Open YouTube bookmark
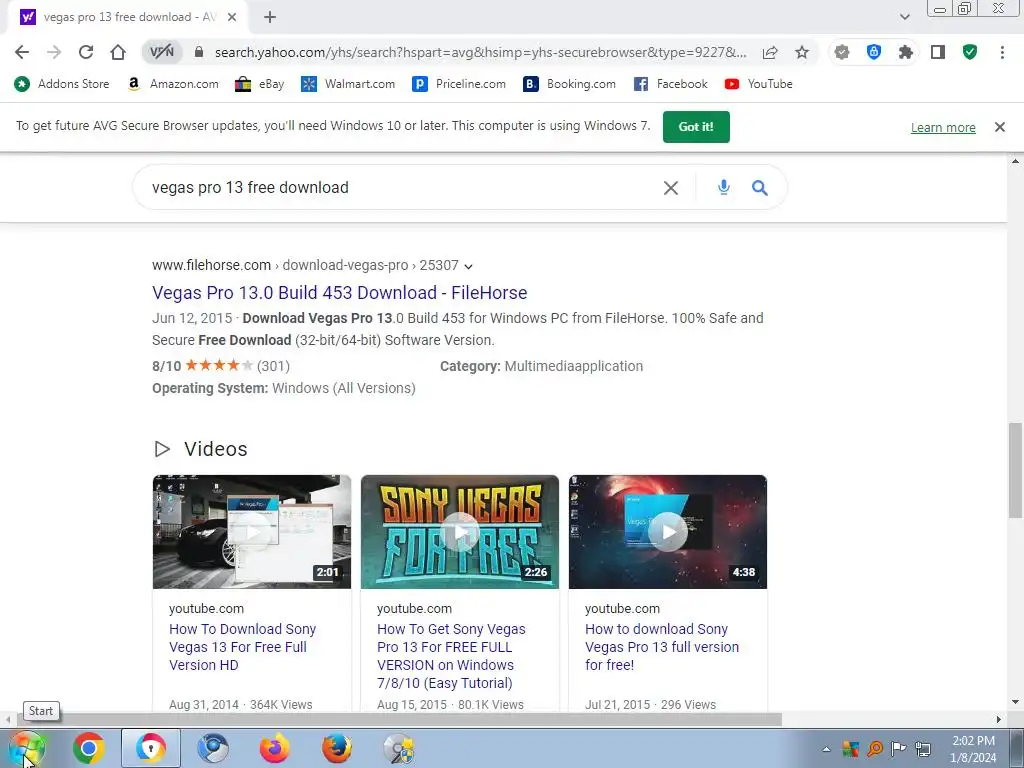 [758, 84]
